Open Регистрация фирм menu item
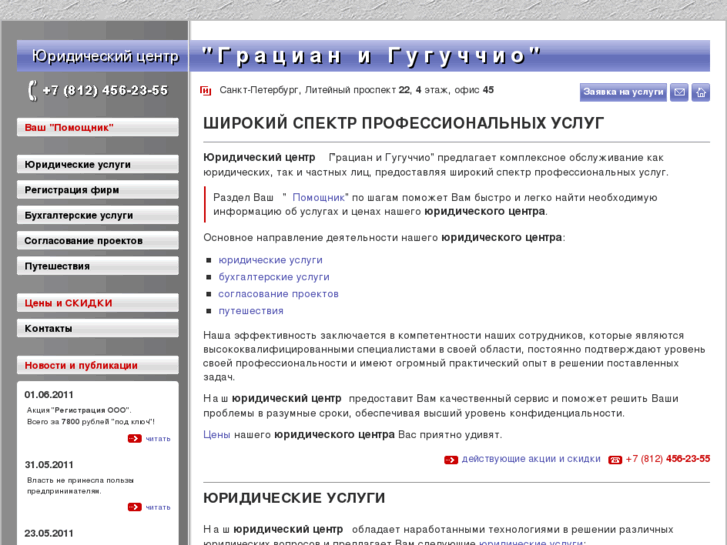This screenshot has height=545, width=727. coord(98,190)
